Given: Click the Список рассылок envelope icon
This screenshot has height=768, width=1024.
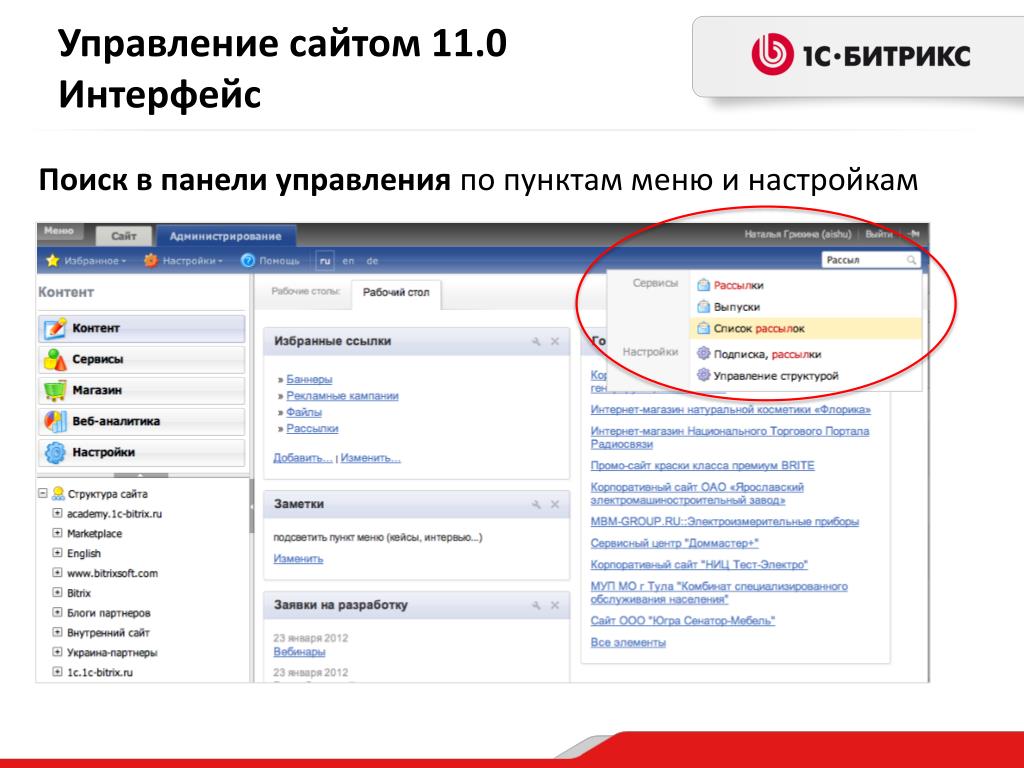Looking at the screenshot, I should pos(703,328).
